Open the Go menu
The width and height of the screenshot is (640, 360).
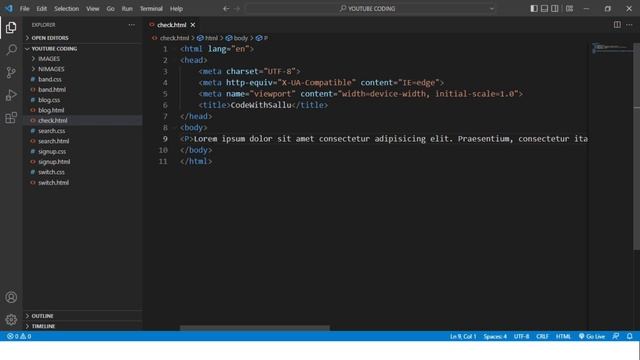coord(110,9)
